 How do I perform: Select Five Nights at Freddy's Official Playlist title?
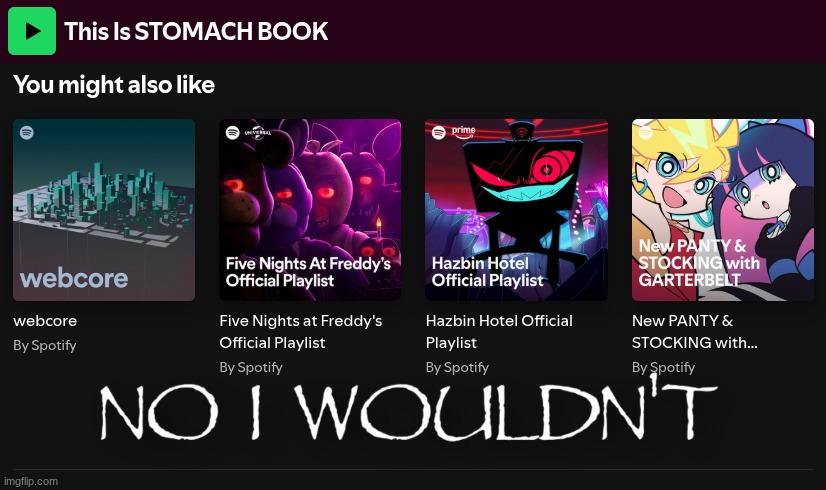tap(301, 331)
